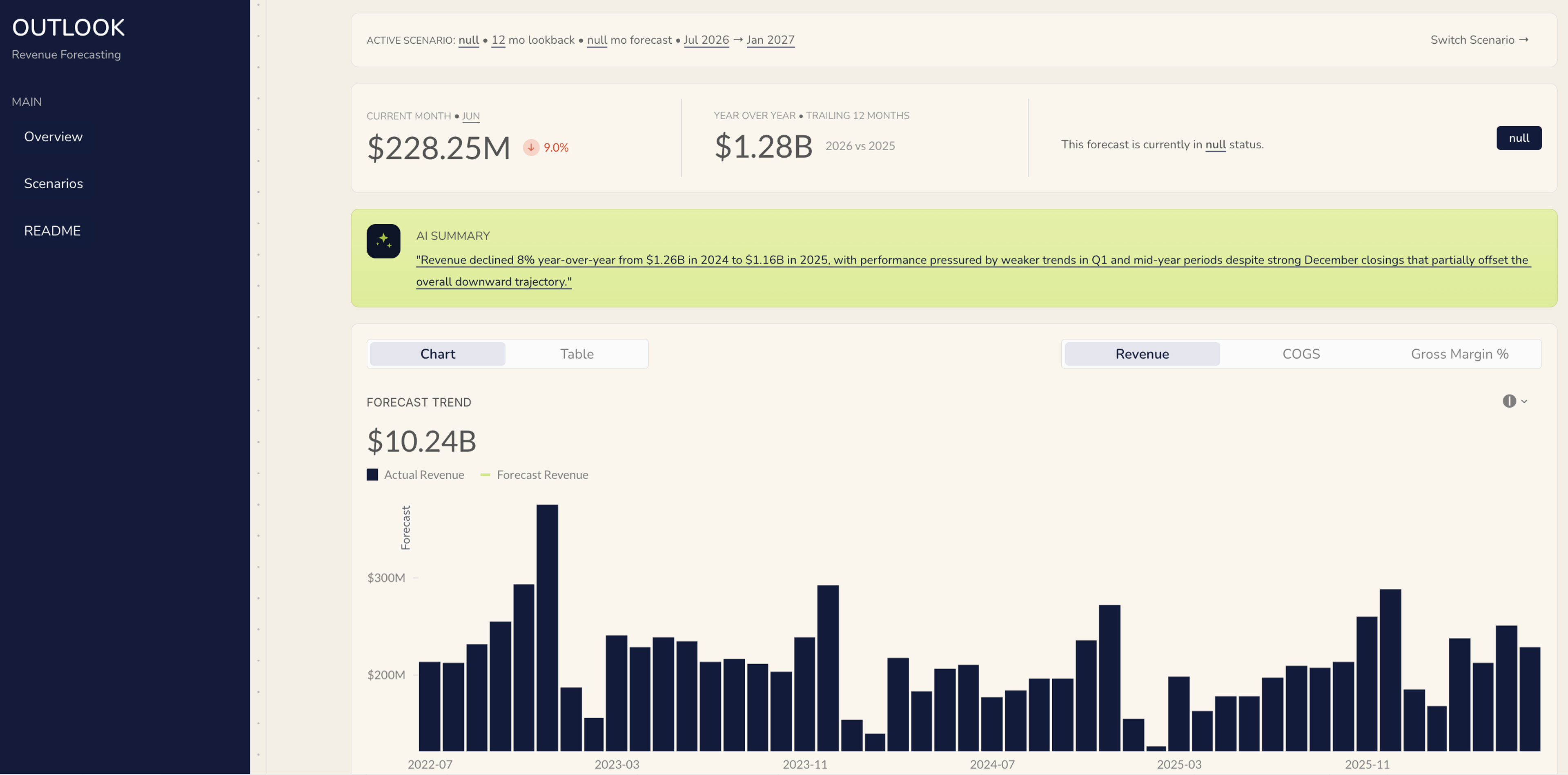Click the 2022-07 x-axis label
This screenshot has height=775, width=1568.
[430, 765]
